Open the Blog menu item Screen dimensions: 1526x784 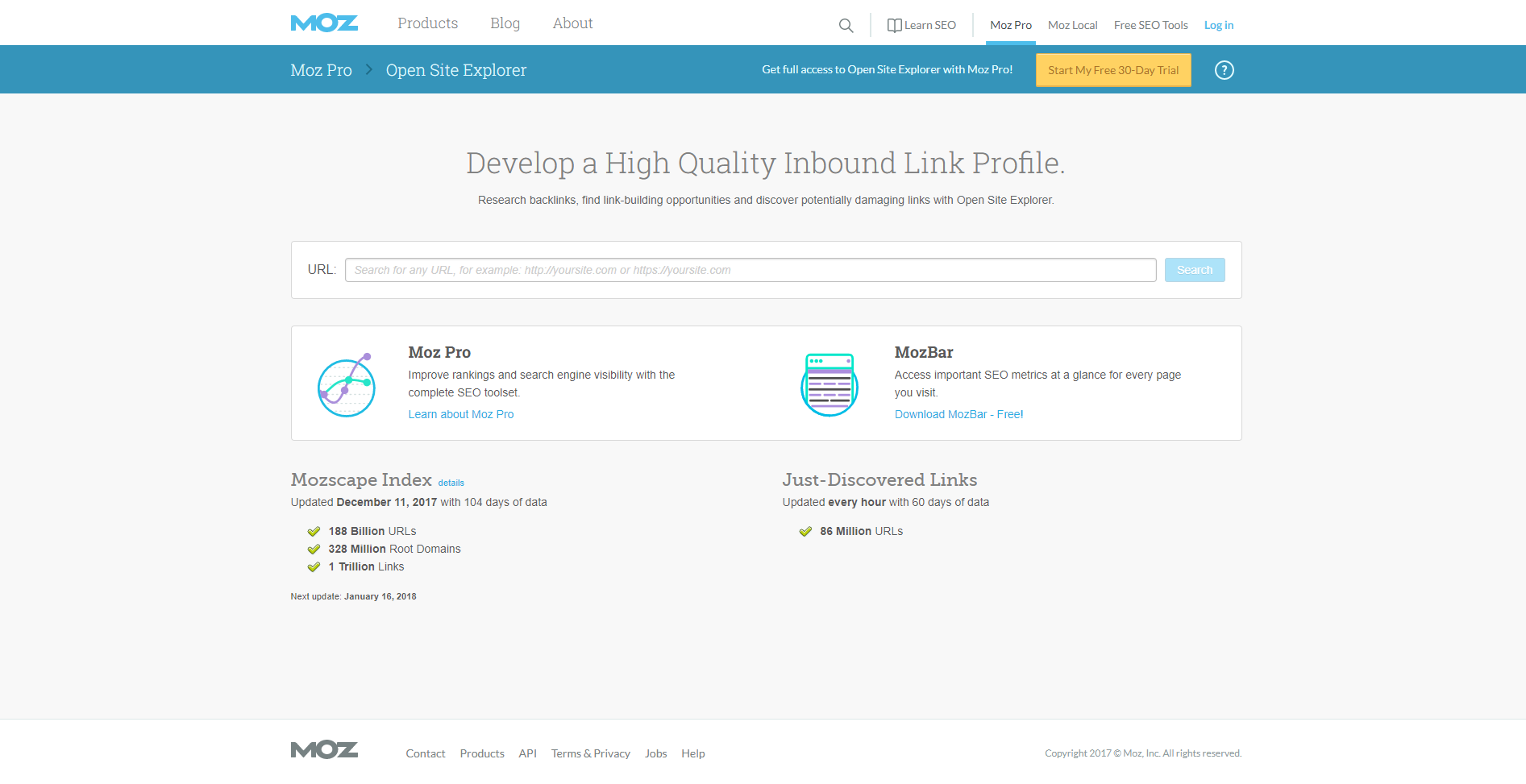(505, 23)
